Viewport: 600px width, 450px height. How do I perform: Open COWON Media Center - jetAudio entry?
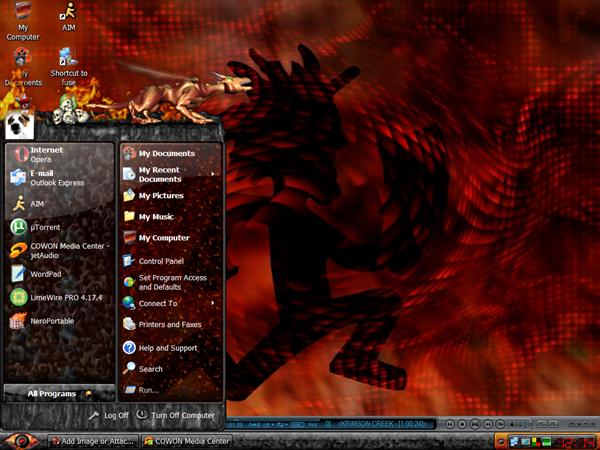(x=59, y=251)
